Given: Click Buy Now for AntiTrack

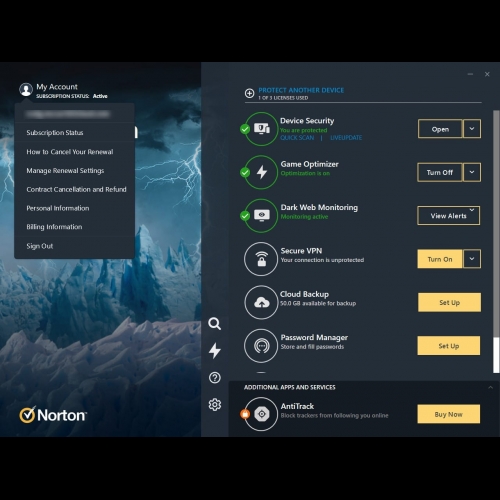Looking at the screenshot, I should tap(449, 414).
